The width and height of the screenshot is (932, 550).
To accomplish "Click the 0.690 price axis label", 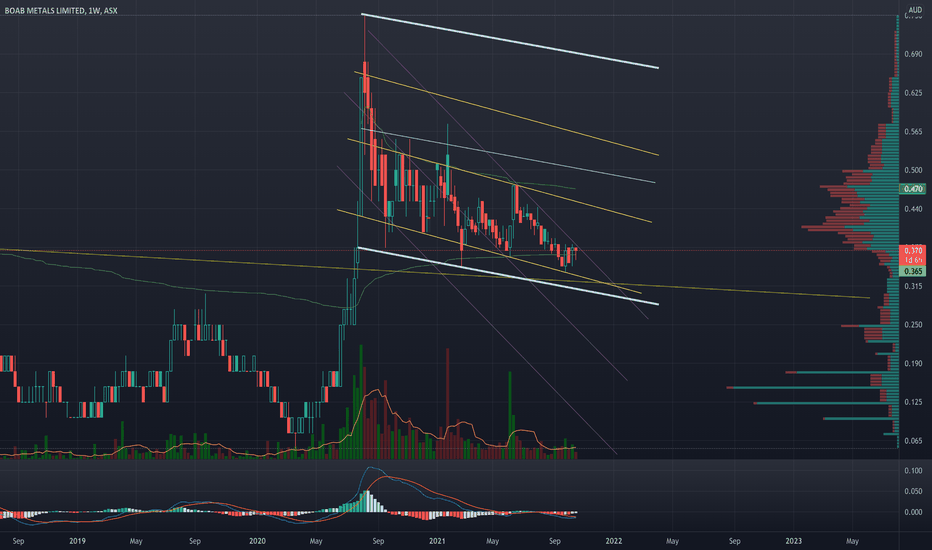I will click(x=914, y=54).
